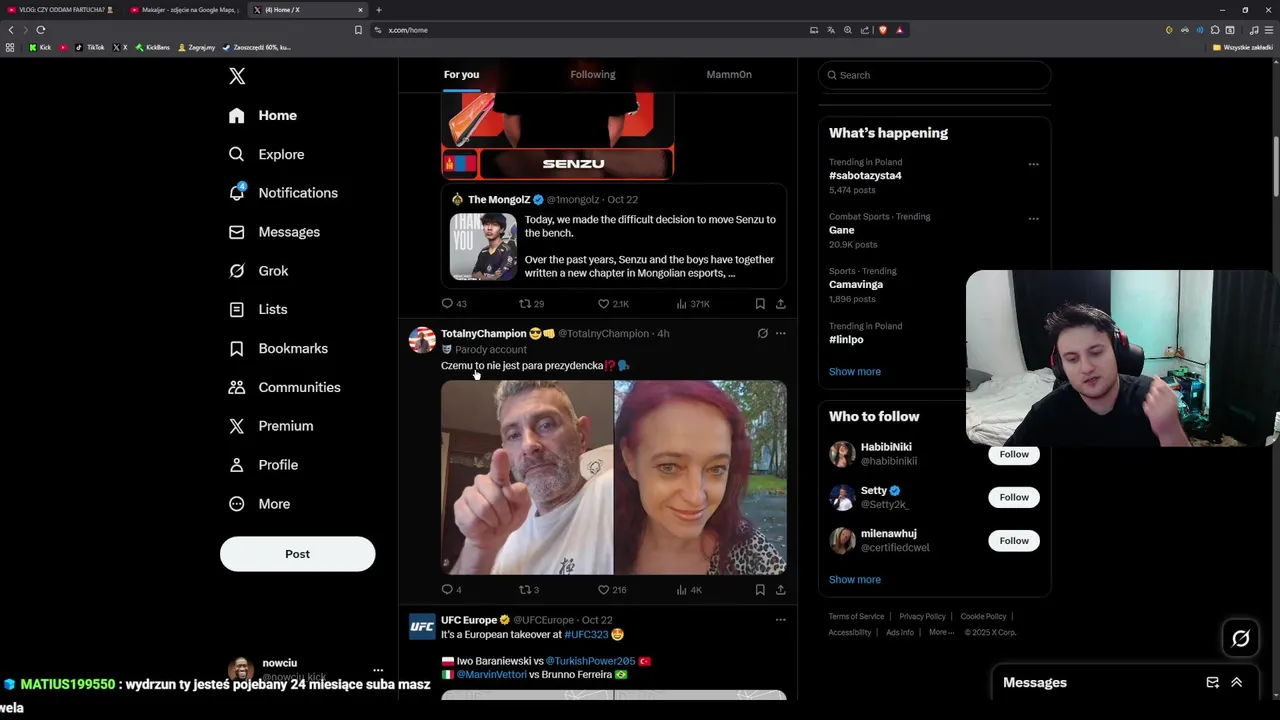Screen dimensions: 1280x720
Task: Open Explore in the sidebar
Action: click(x=267, y=154)
